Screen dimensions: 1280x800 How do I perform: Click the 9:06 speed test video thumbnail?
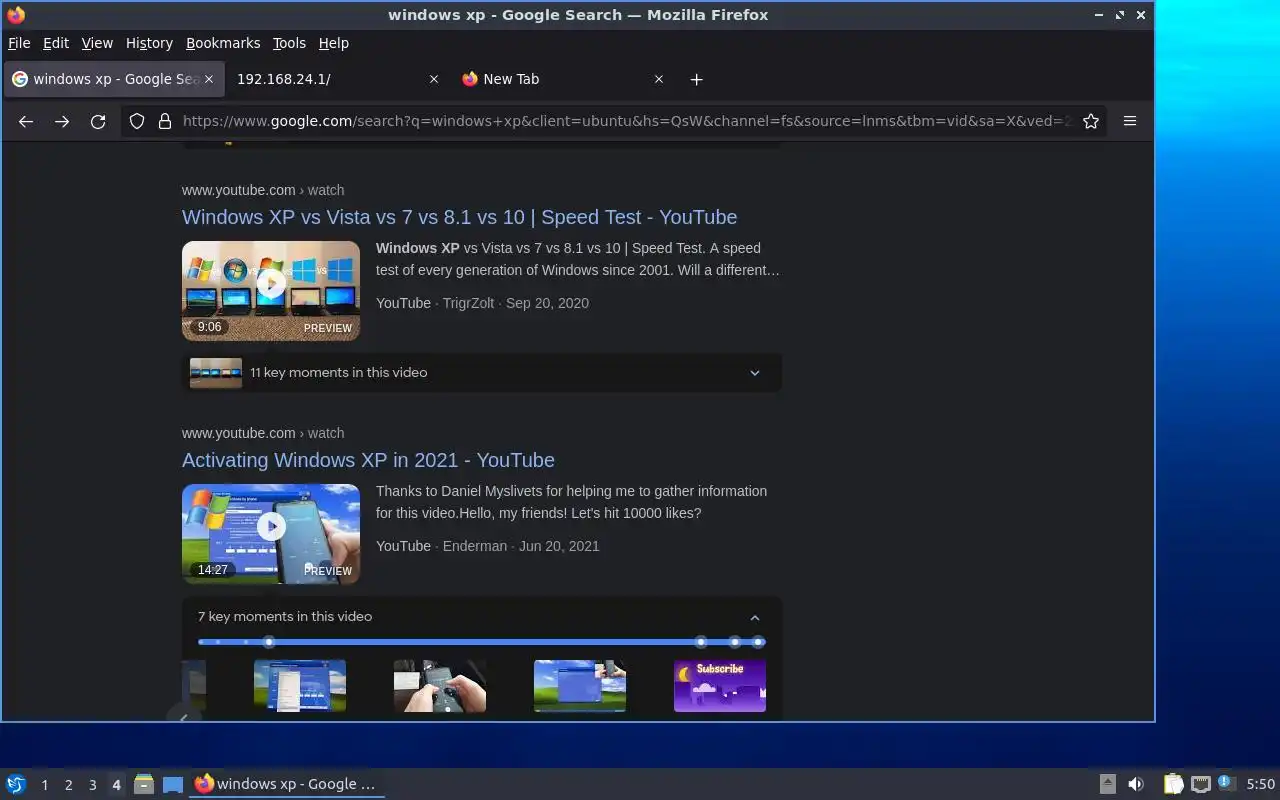[x=271, y=291]
